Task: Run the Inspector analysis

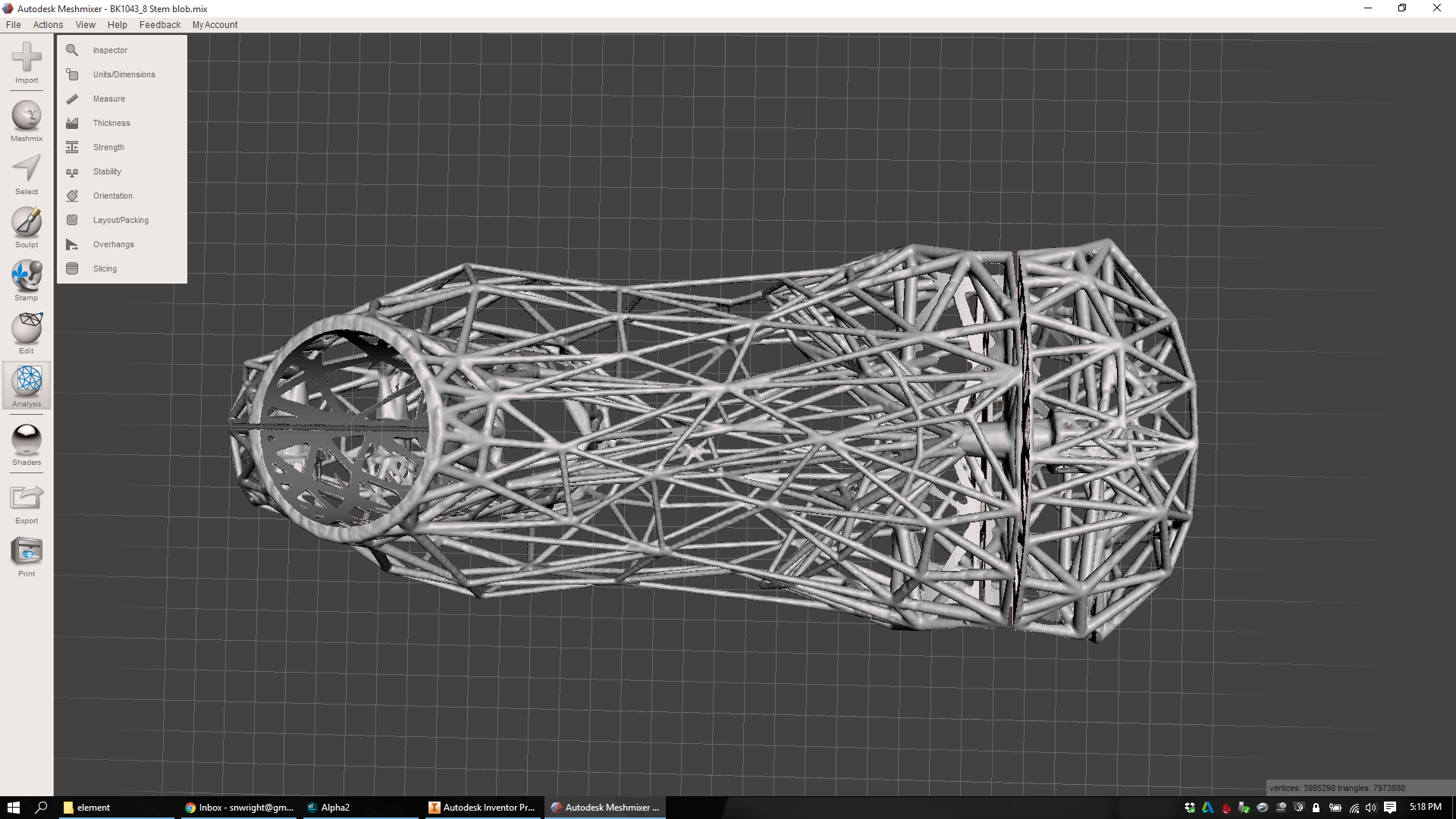Action: 110,50
